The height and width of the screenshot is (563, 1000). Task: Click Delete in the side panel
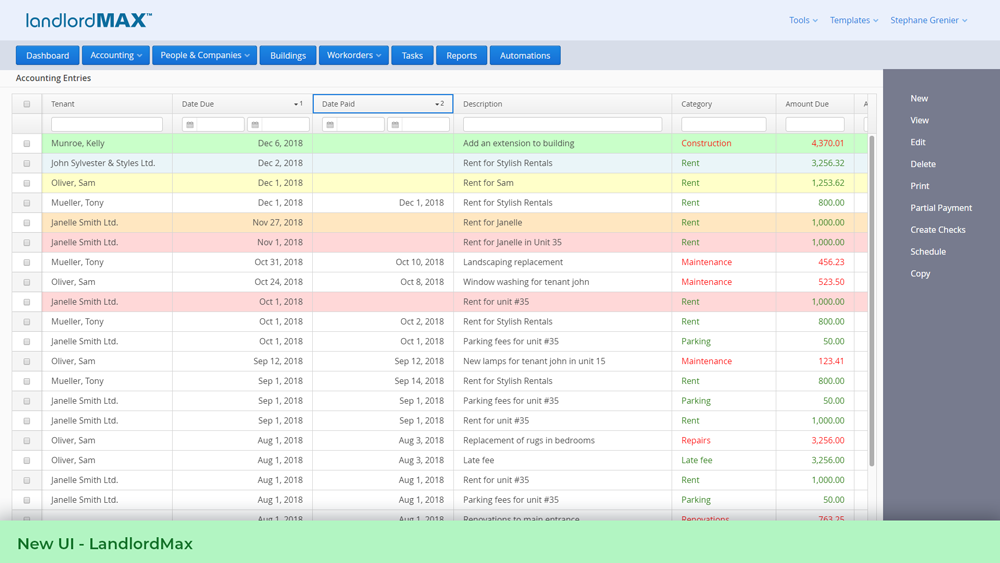[923, 164]
